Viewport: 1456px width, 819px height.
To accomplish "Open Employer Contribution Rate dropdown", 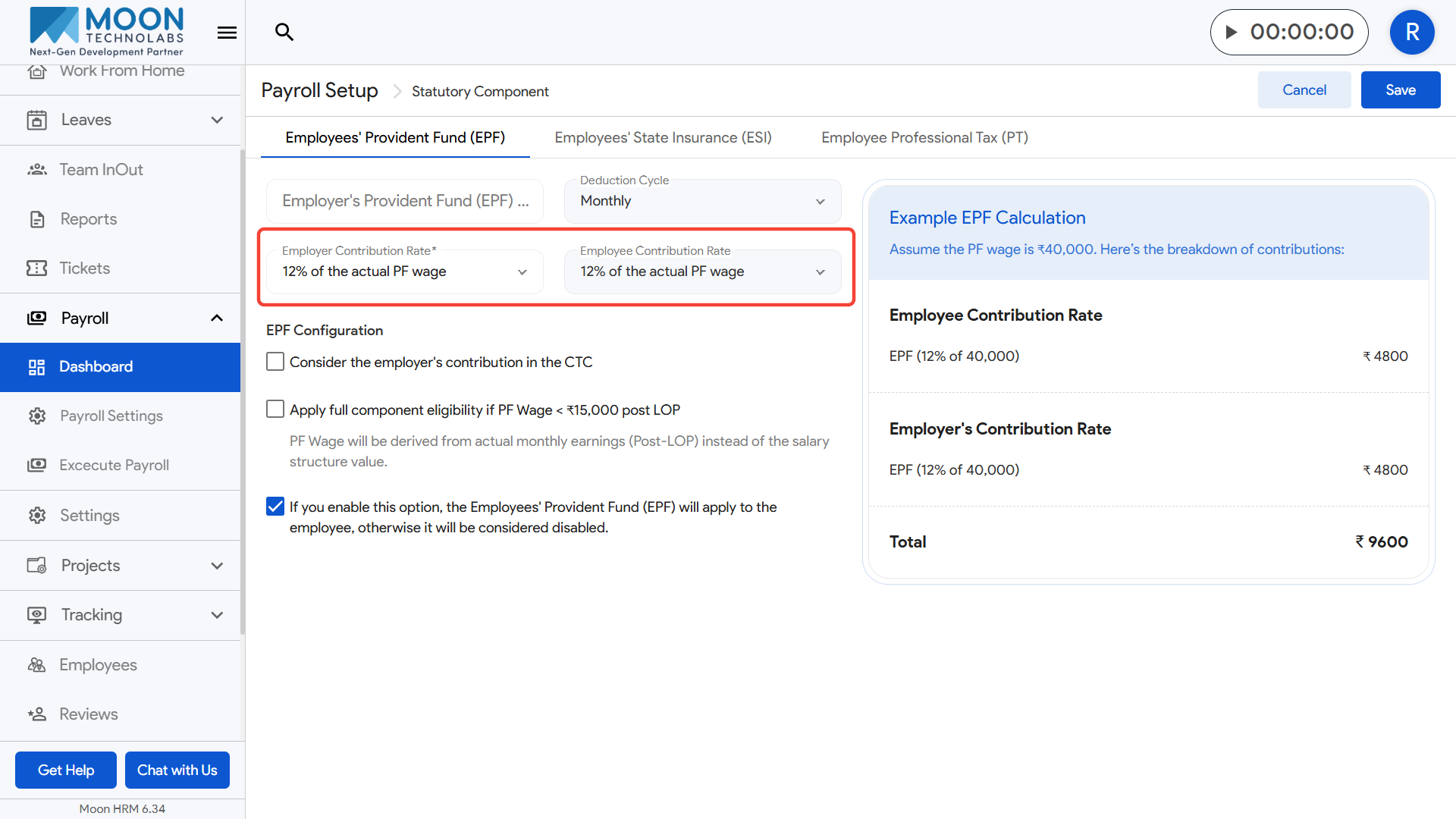I will (404, 271).
